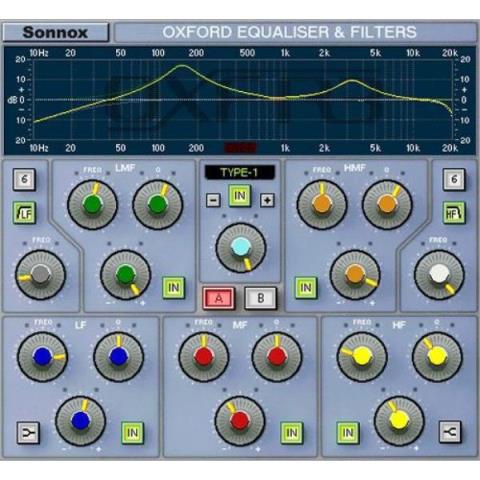
Task: Click the LF filter slope 6 button
Action: 24,180
